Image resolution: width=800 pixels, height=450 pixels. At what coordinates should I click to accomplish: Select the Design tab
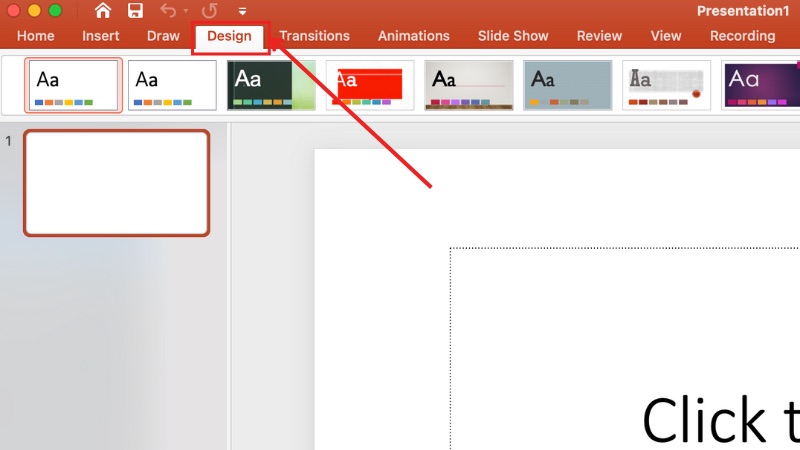point(230,36)
